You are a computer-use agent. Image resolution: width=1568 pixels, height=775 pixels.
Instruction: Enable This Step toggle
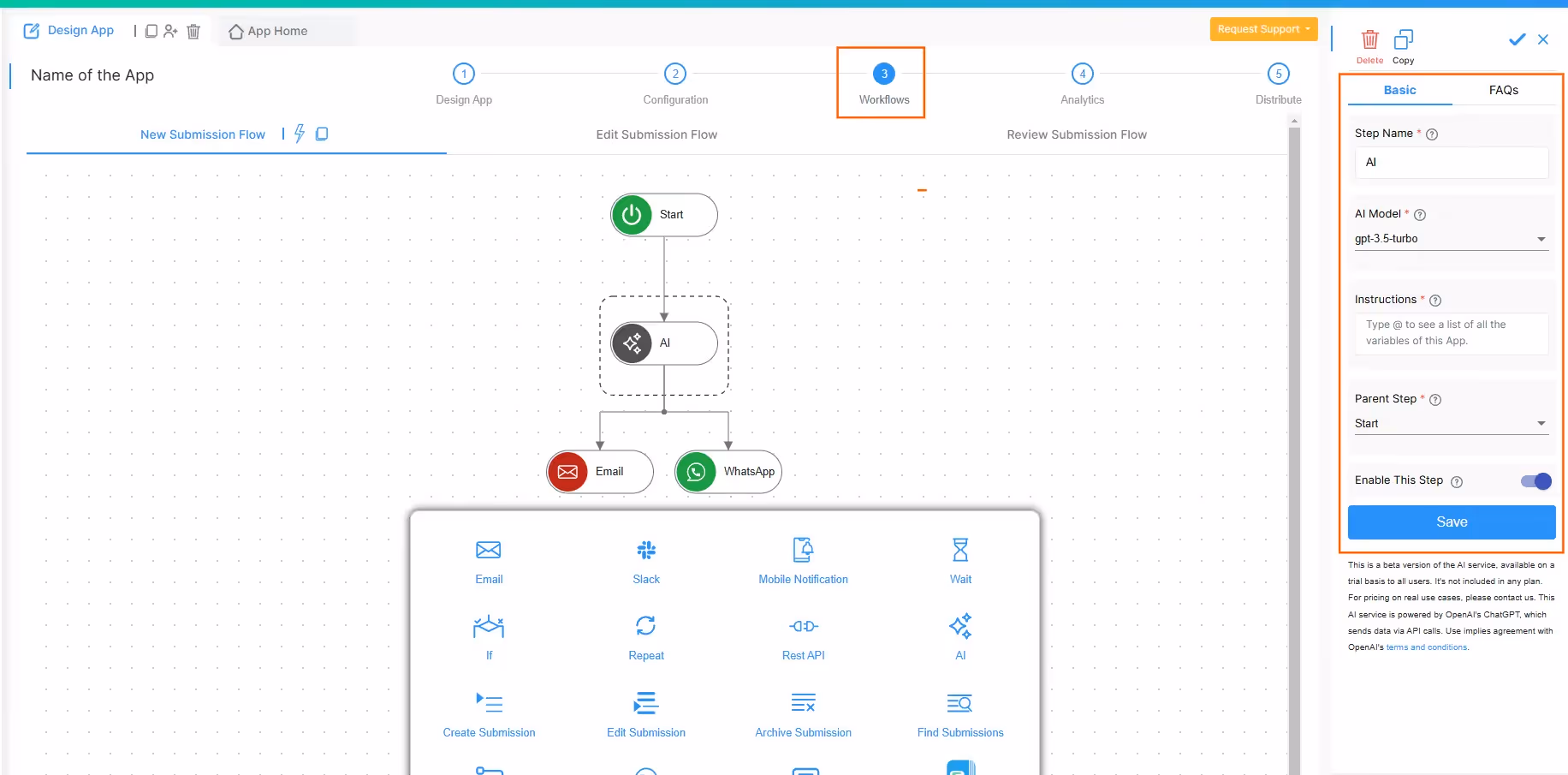1535,481
